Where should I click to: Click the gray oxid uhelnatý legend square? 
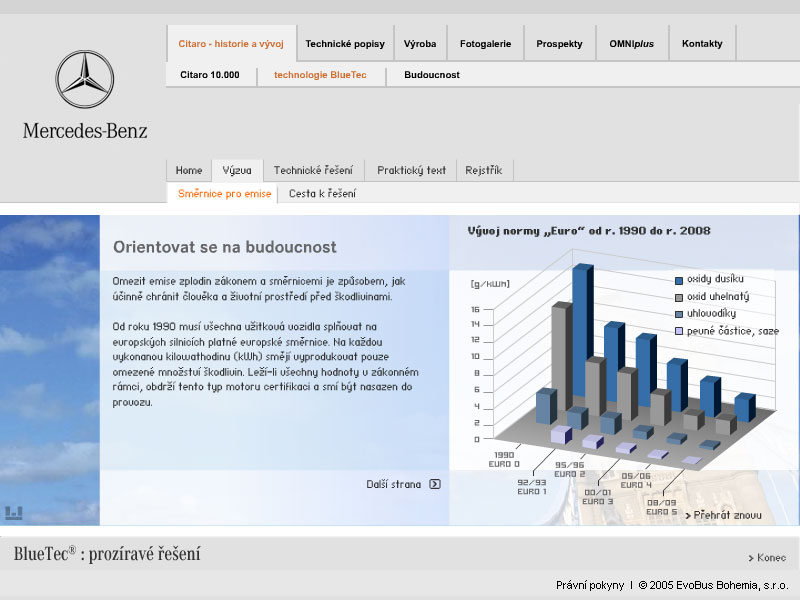point(679,297)
